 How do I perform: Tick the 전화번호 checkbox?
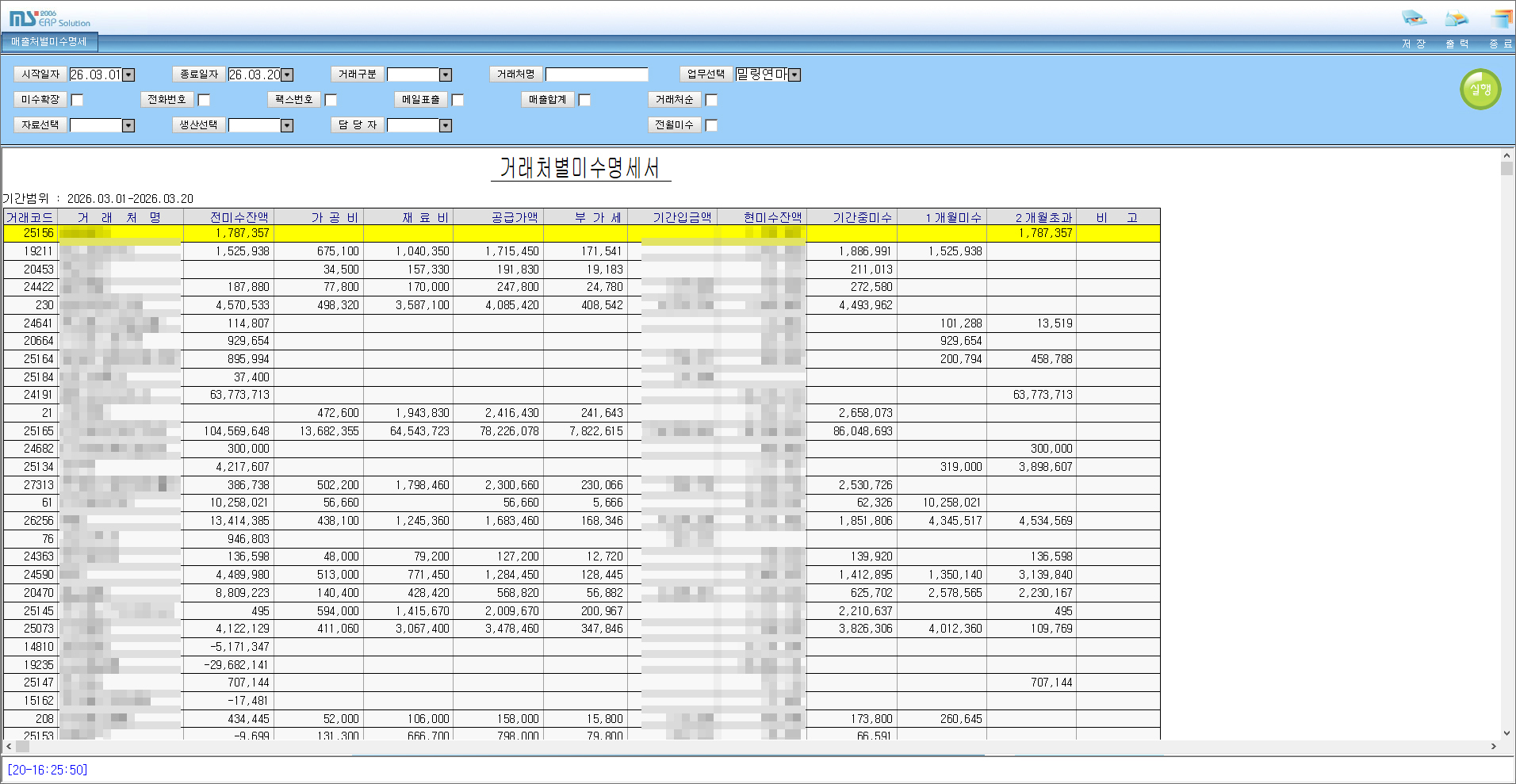(x=204, y=100)
